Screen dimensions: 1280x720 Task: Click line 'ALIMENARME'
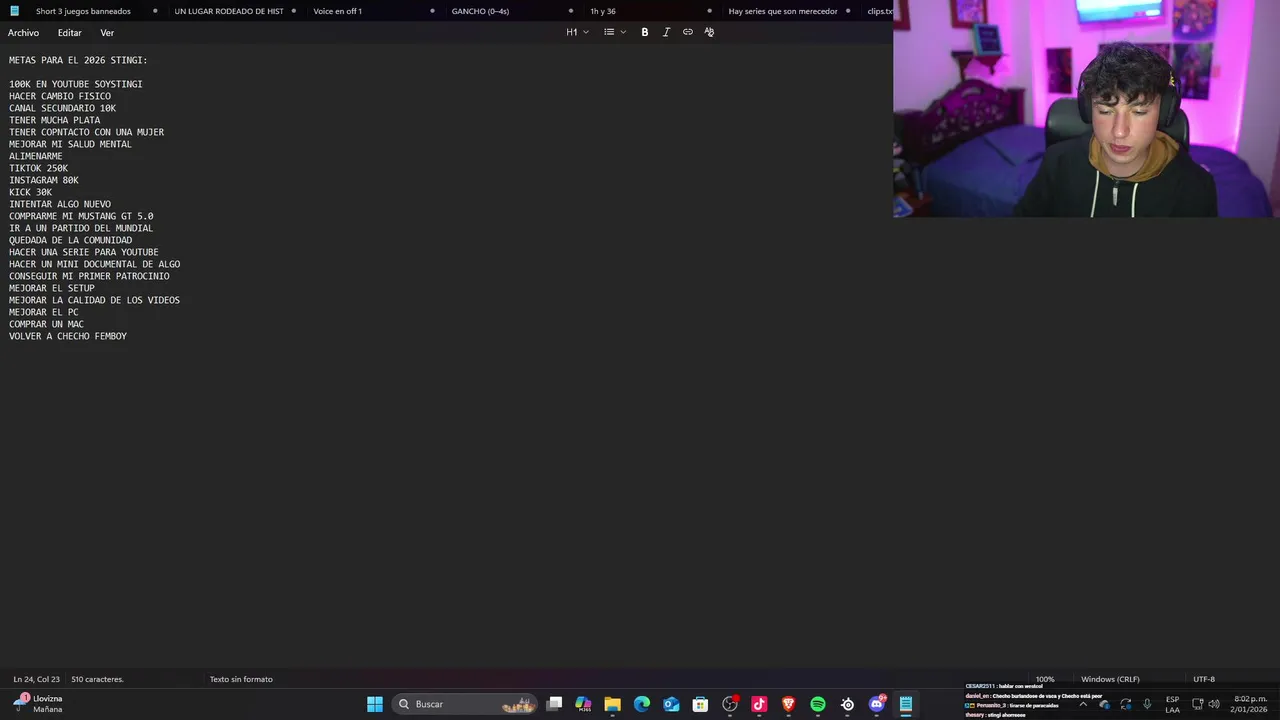click(x=36, y=156)
